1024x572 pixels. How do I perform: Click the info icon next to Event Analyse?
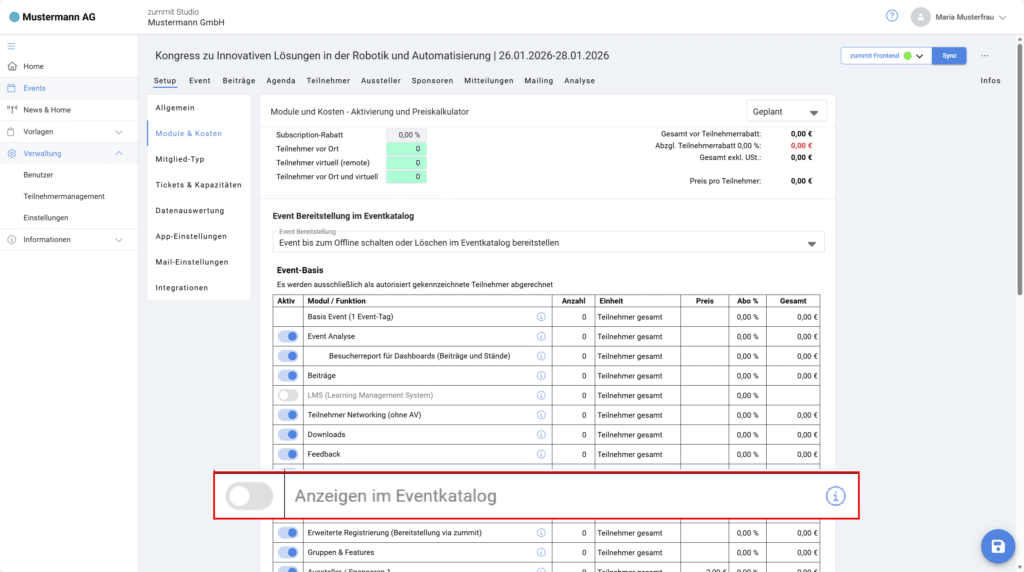(541, 336)
